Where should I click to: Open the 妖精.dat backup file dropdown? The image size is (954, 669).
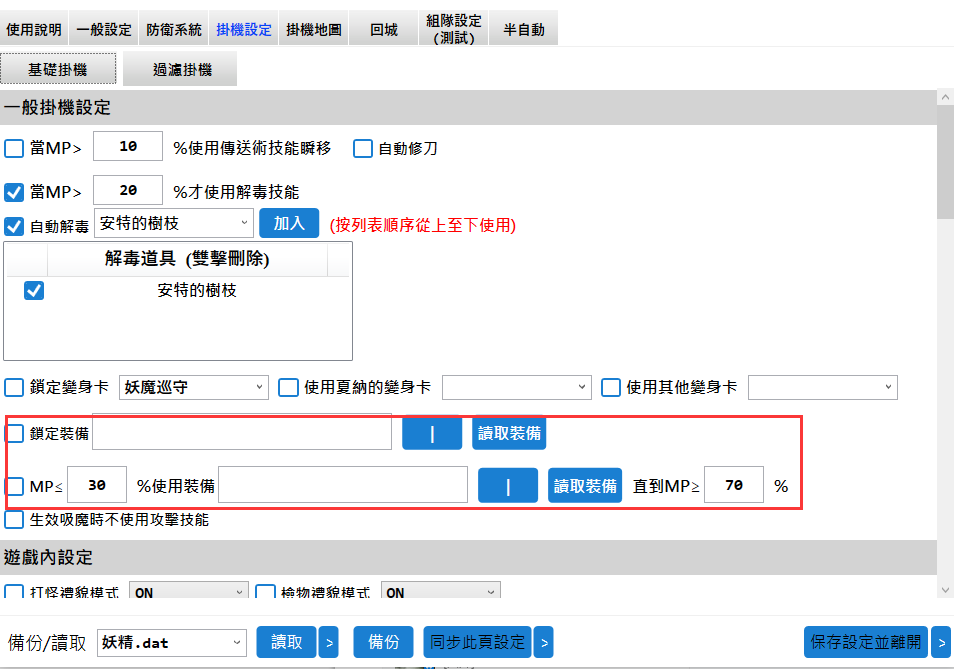172,642
